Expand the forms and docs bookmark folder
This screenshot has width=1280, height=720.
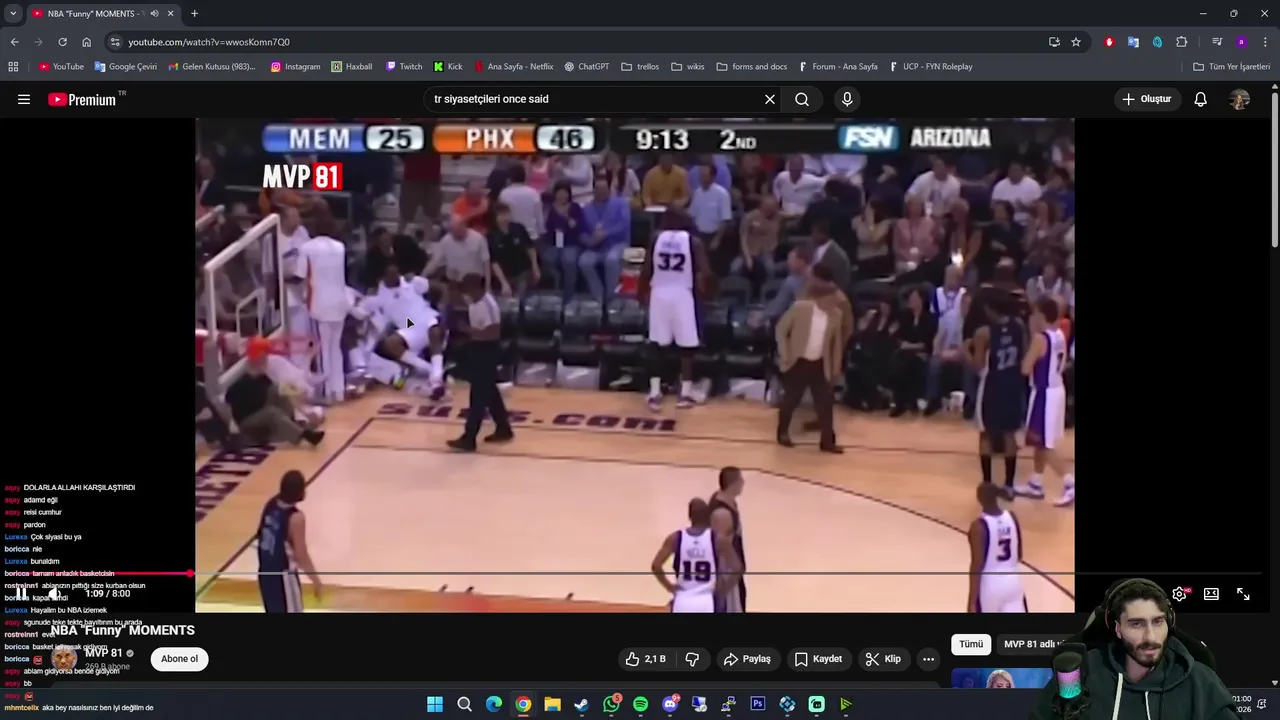pyautogui.click(x=752, y=67)
